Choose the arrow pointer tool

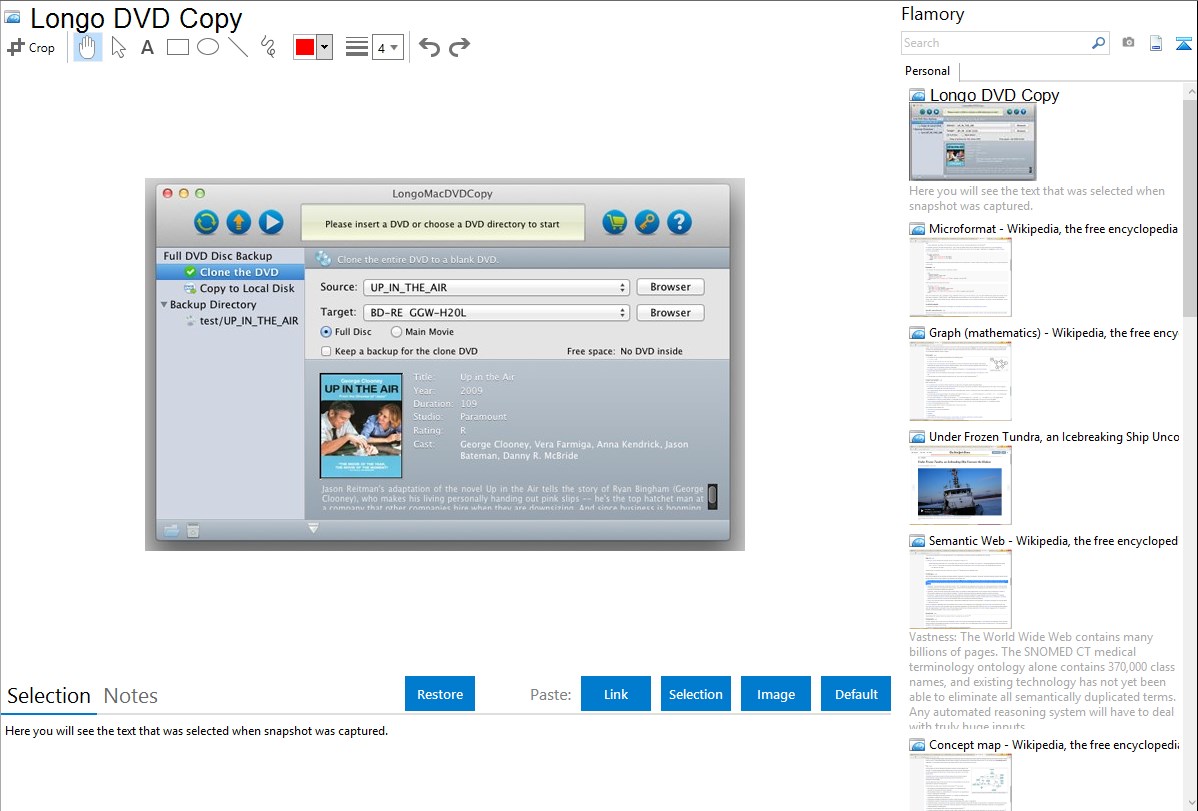(118, 47)
